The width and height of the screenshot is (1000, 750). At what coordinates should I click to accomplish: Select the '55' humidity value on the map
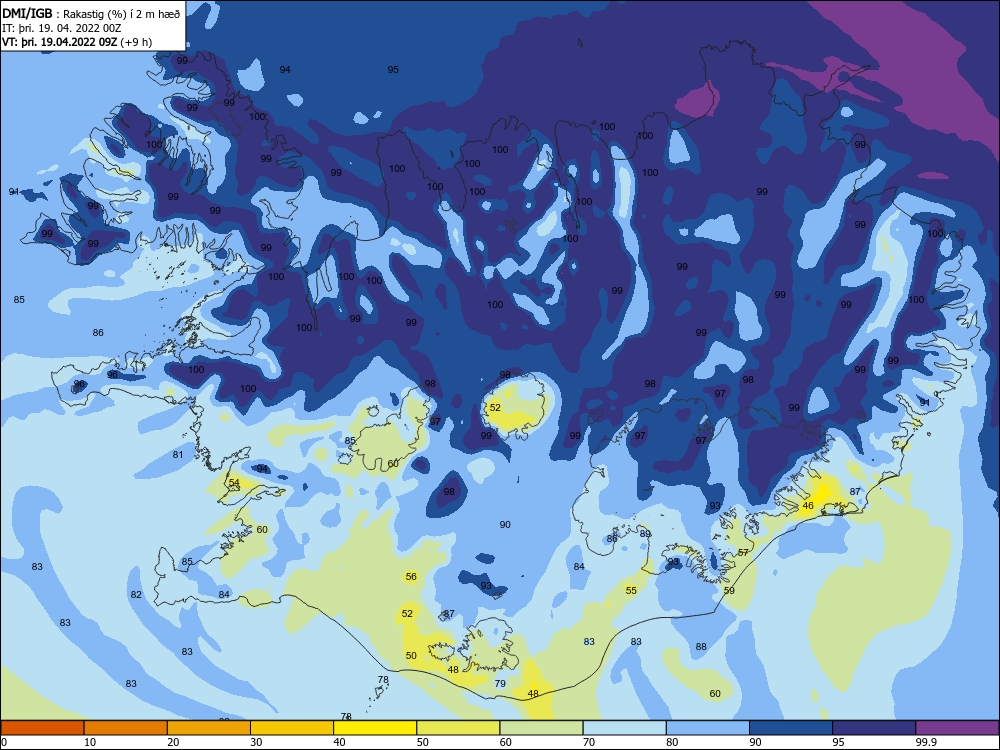(x=631, y=591)
